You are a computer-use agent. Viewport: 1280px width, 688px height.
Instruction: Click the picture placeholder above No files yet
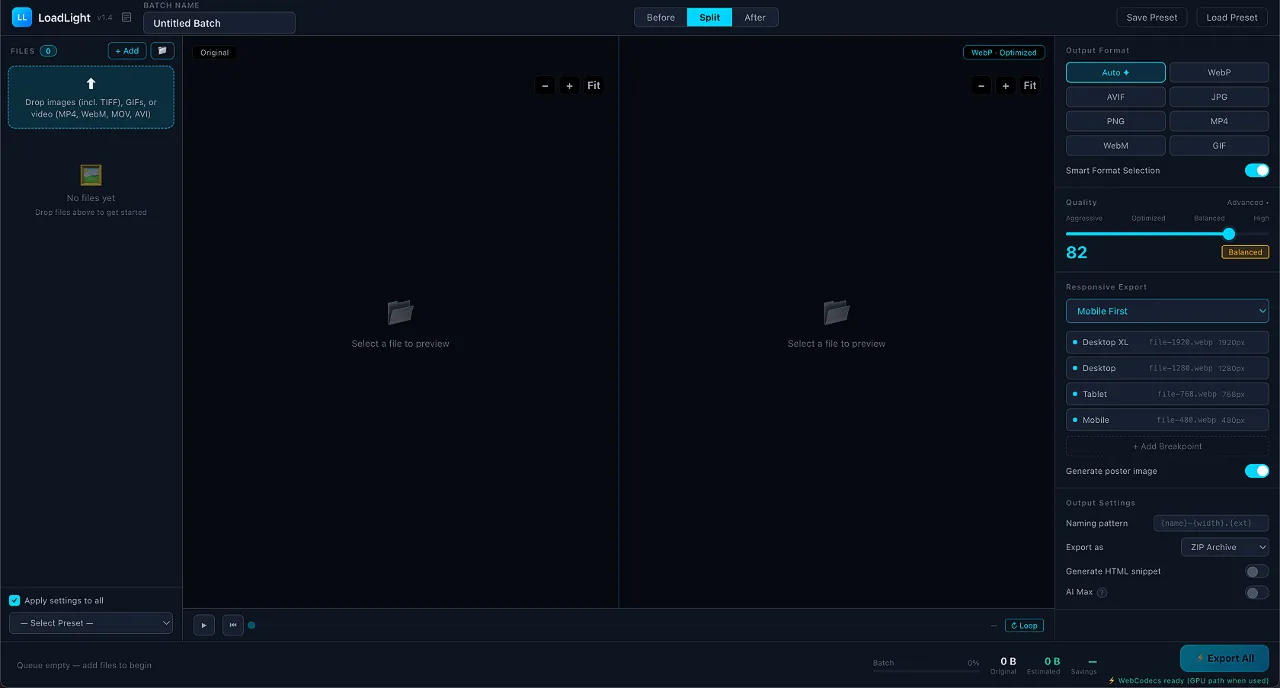(x=91, y=175)
